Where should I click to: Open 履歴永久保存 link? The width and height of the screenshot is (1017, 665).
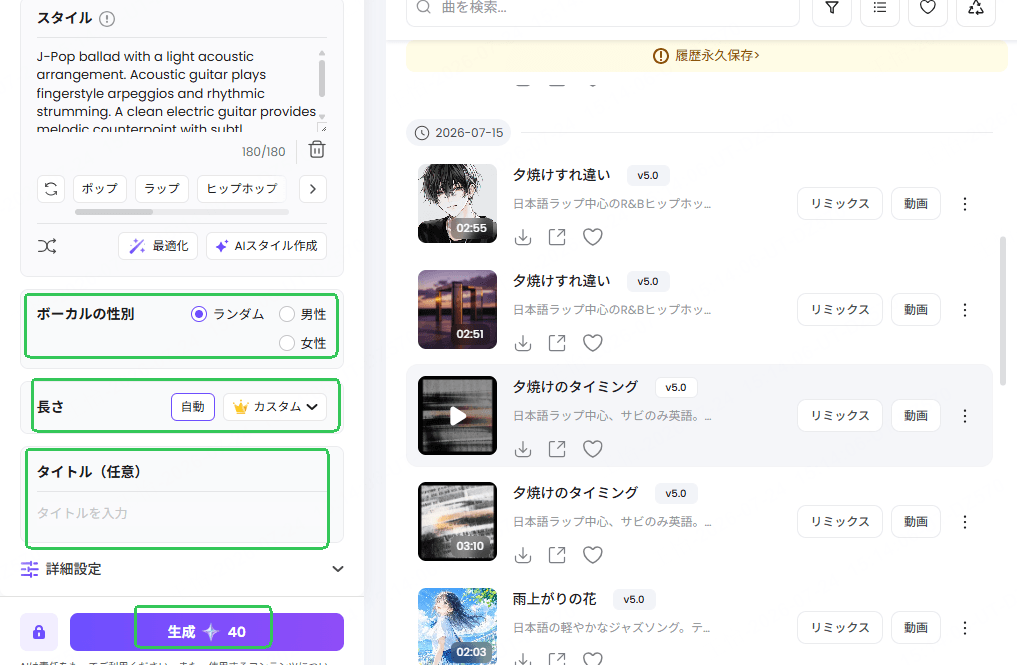click(x=717, y=56)
